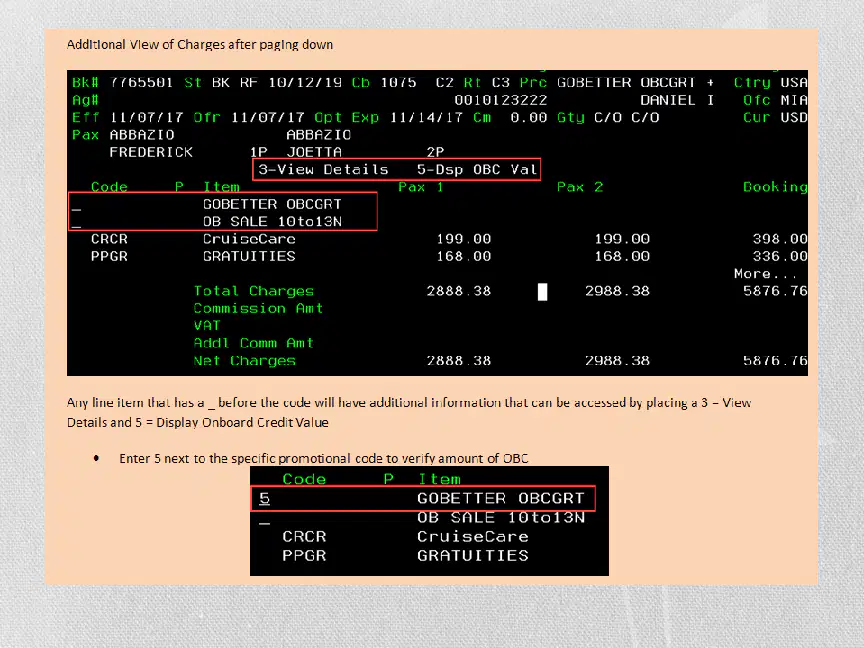This screenshot has width=864, height=648.
Task: Click the cabin number 1075
Action: (398, 83)
